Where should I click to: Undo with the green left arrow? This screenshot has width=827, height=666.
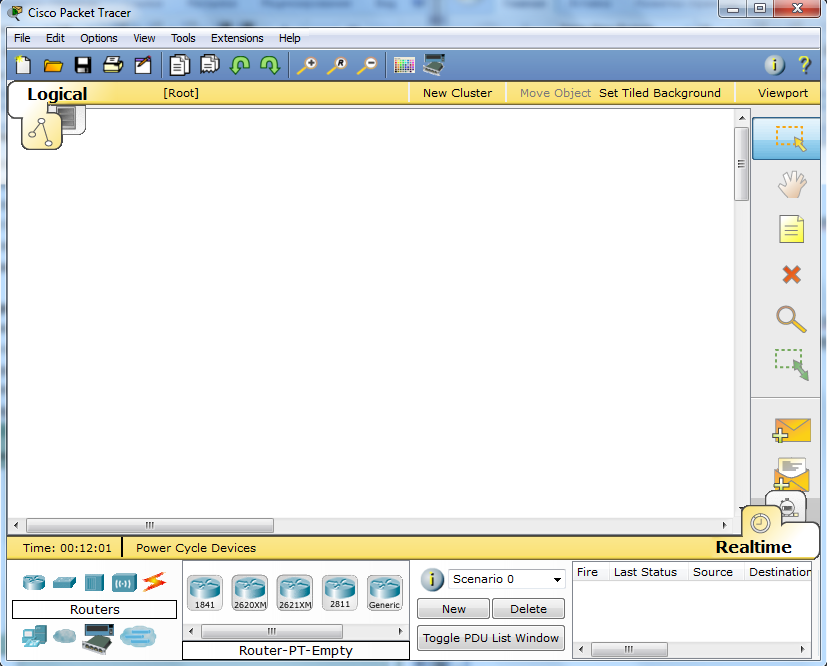pos(240,65)
